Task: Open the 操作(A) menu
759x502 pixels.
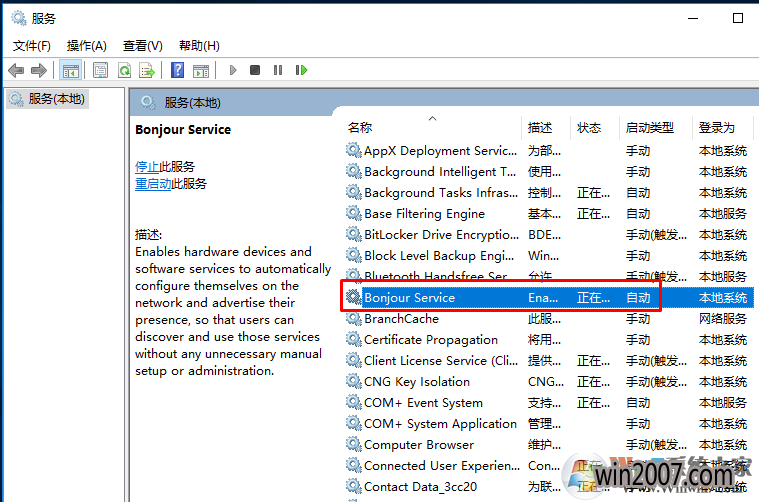Action: [x=87, y=46]
